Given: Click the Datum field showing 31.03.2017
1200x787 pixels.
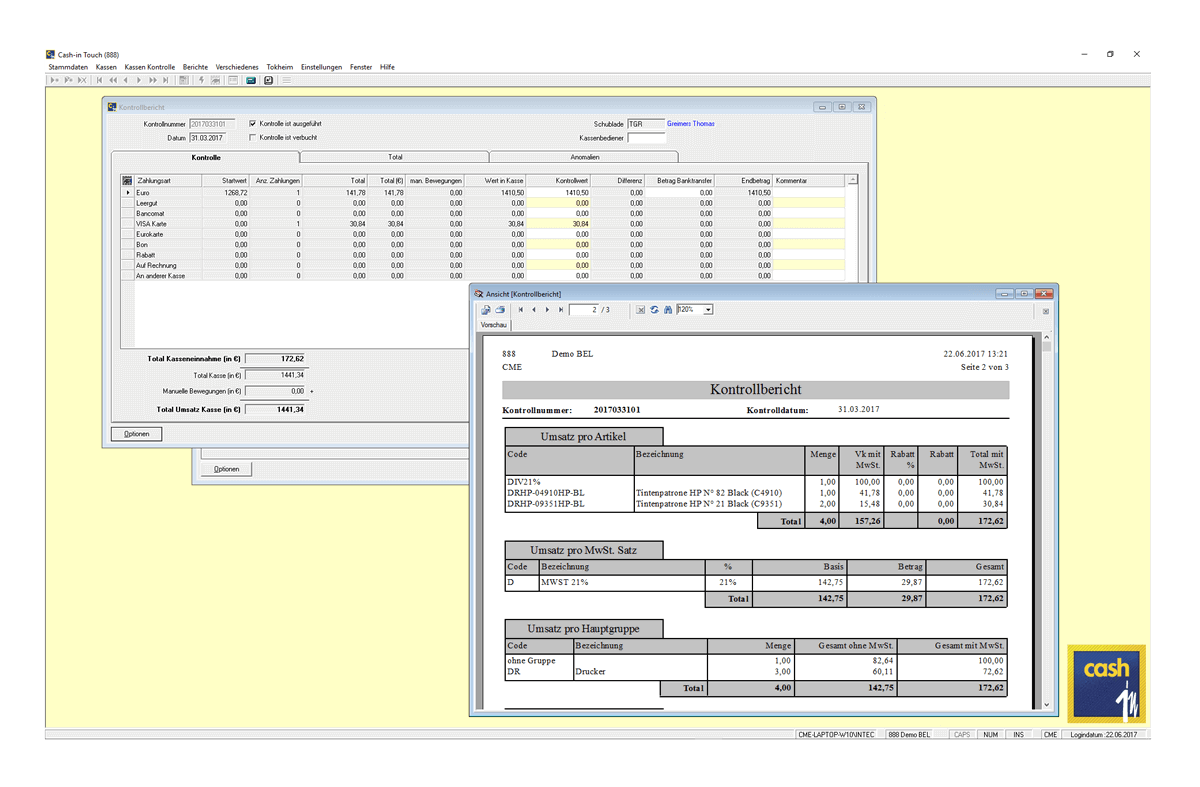Looking at the screenshot, I should tap(207, 138).
